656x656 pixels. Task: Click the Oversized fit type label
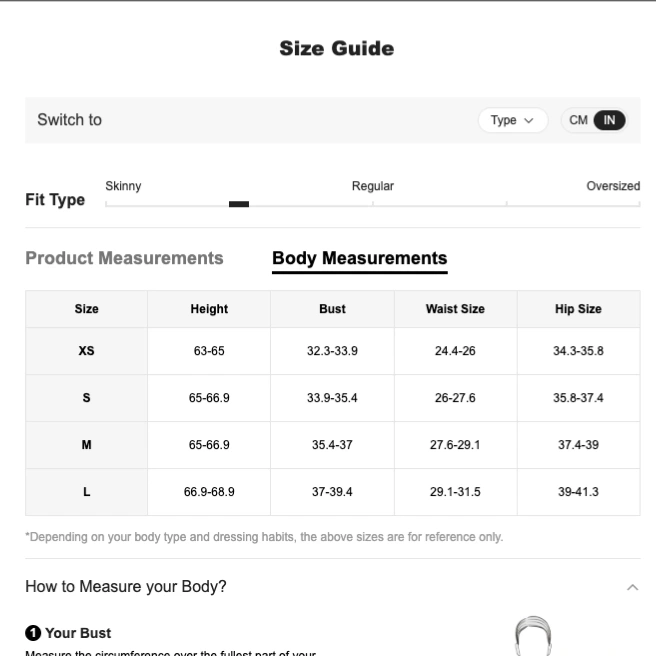coord(613,186)
